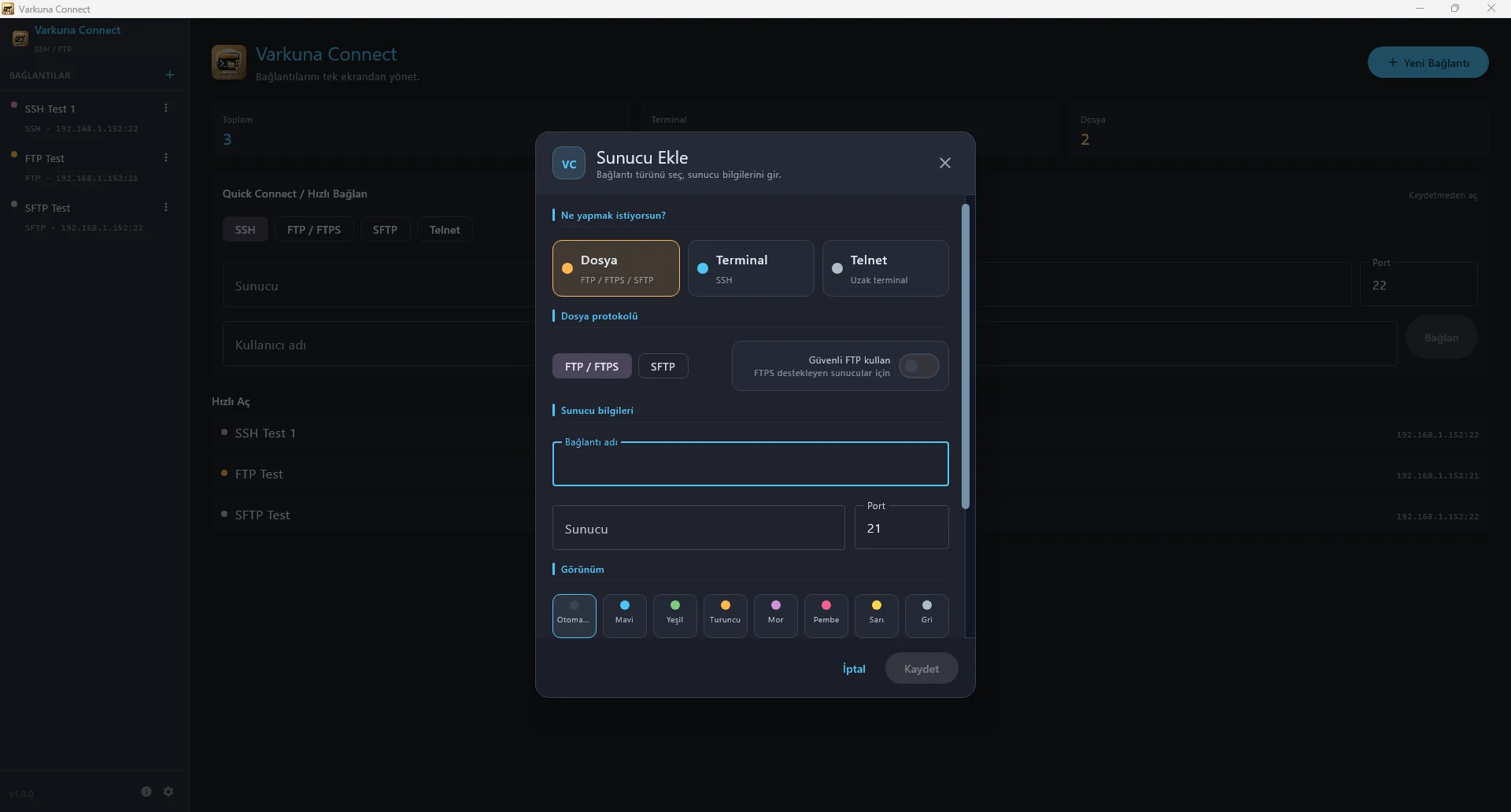
Task: Open options menu for FTP Test
Action: tap(165, 157)
